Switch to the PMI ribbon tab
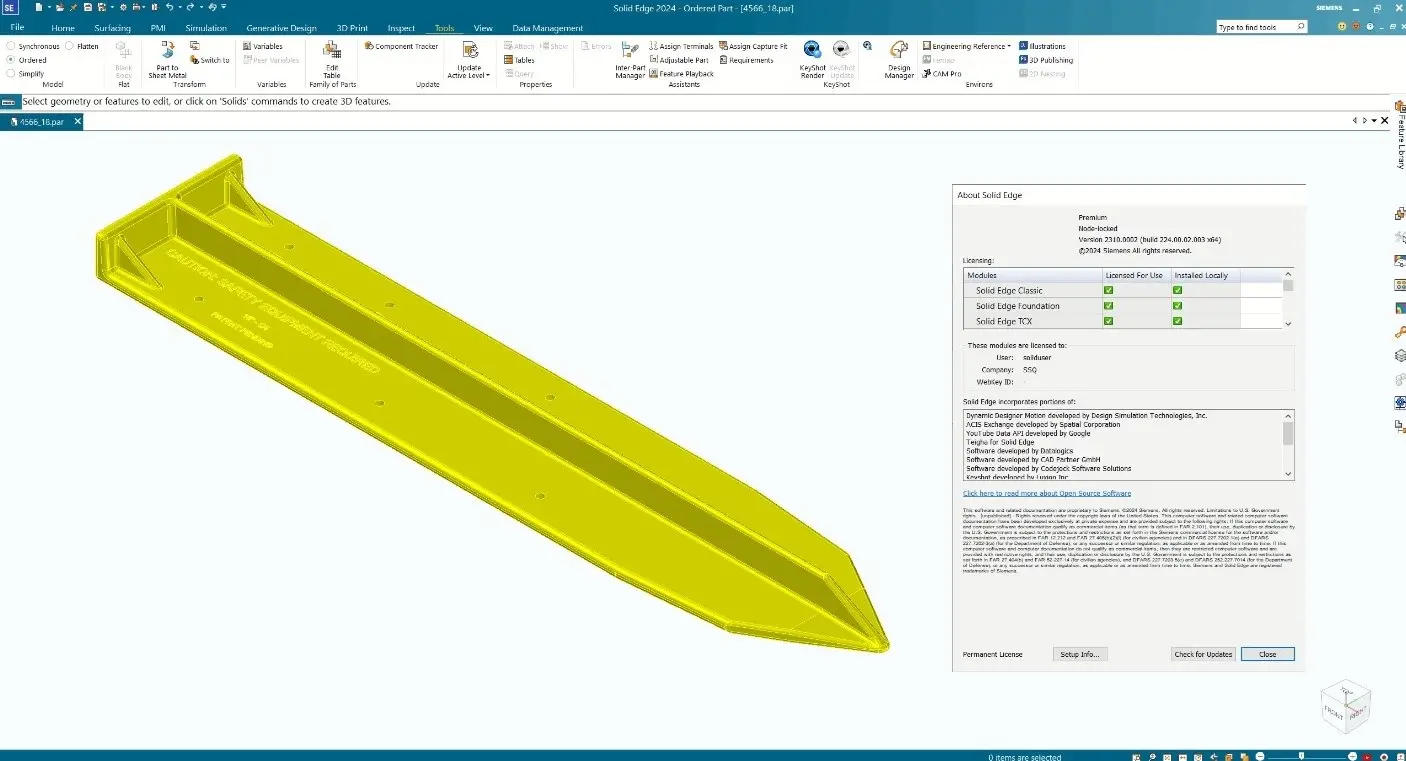Image resolution: width=1406 pixels, height=761 pixels. (158, 28)
